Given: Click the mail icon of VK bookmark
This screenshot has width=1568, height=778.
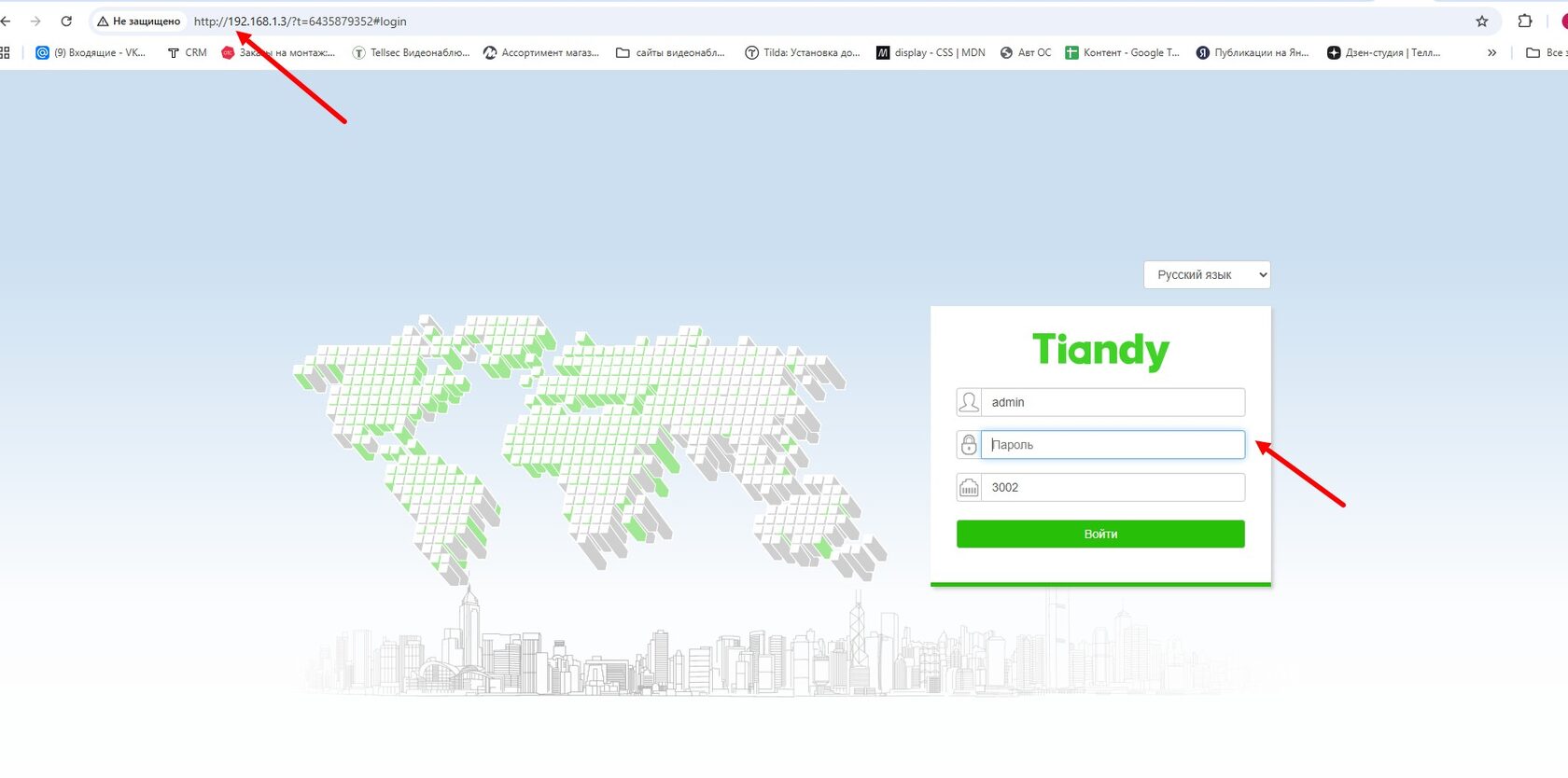Looking at the screenshot, I should [42, 52].
